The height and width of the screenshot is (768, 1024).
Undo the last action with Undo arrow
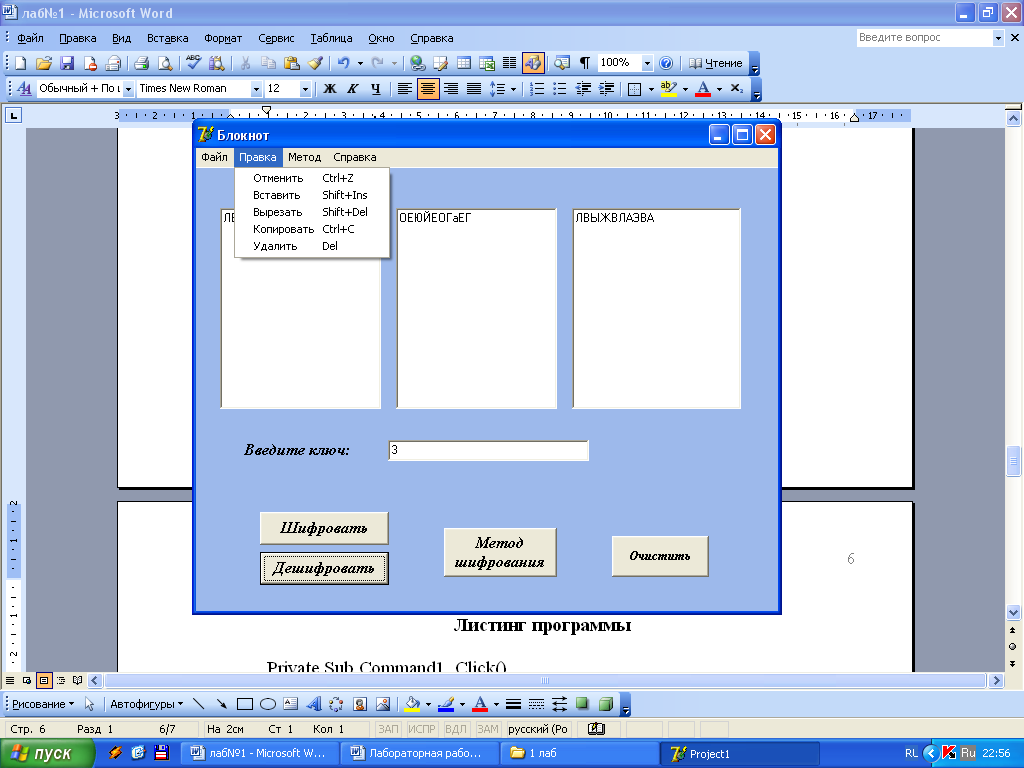[x=344, y=63]
